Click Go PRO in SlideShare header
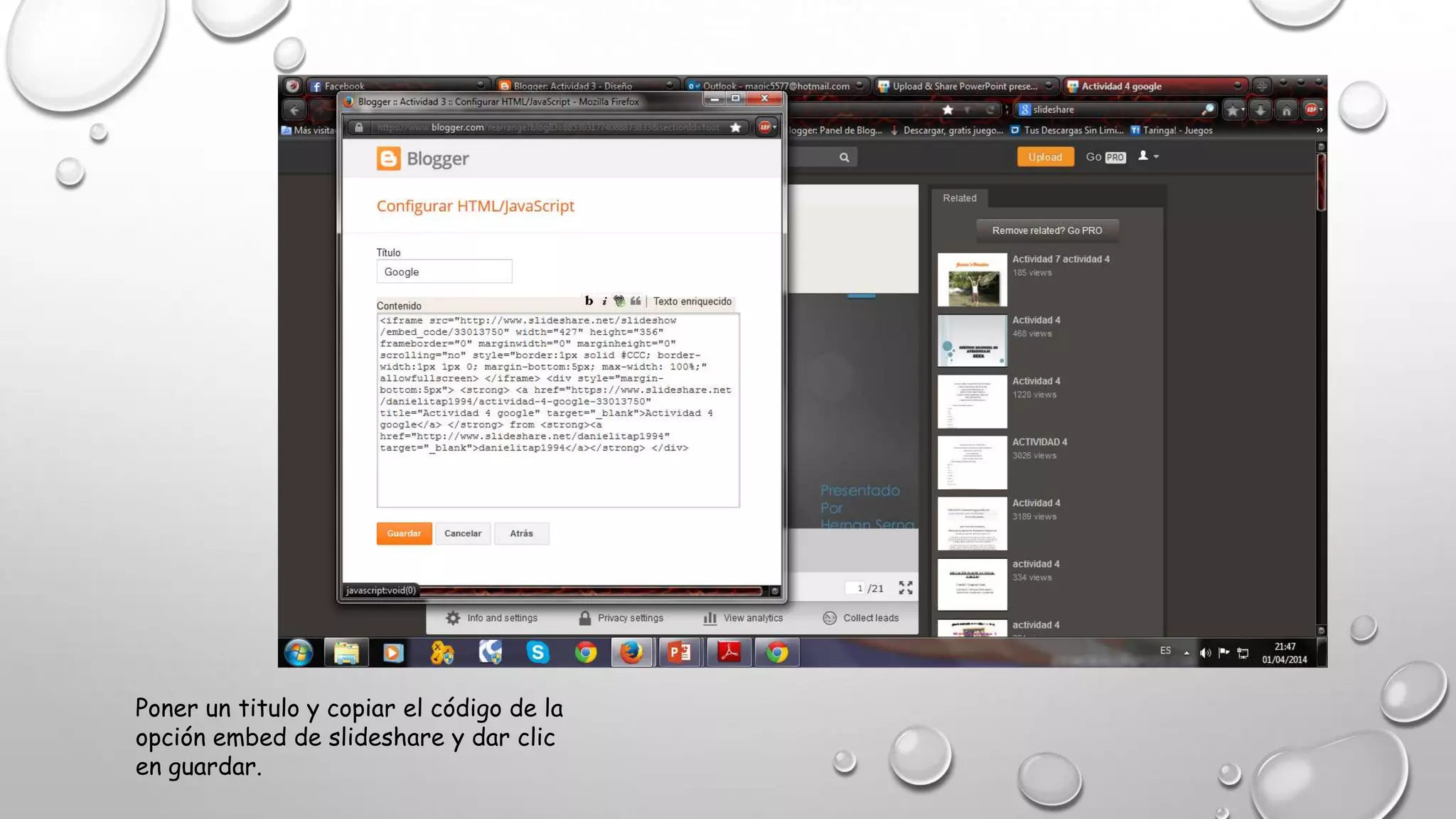Viewport: 1456px width, 819px height. pos(1106,157)
